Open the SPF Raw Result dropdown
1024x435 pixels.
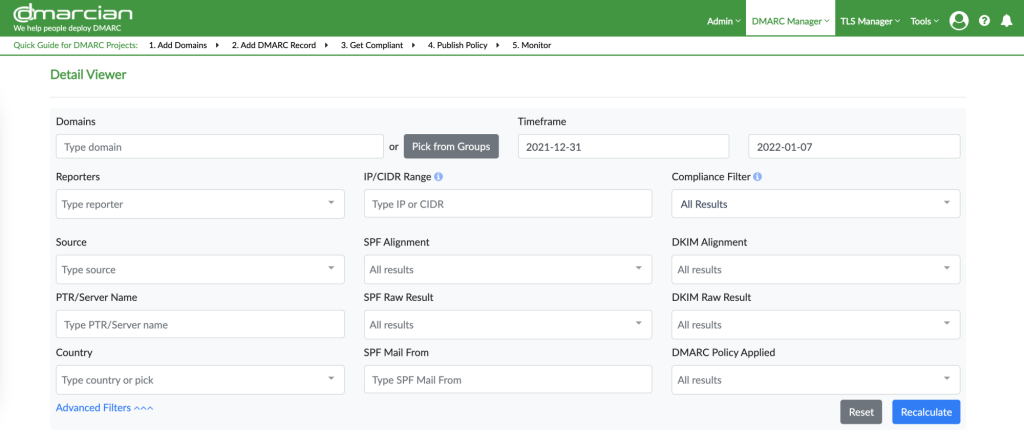click(508, 325)
